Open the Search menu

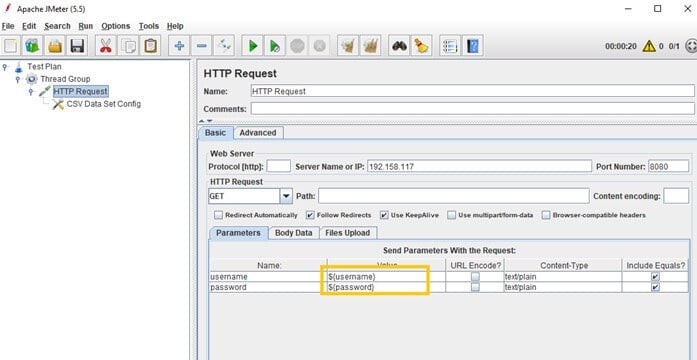pyautogui.click(x=57, y=26)
